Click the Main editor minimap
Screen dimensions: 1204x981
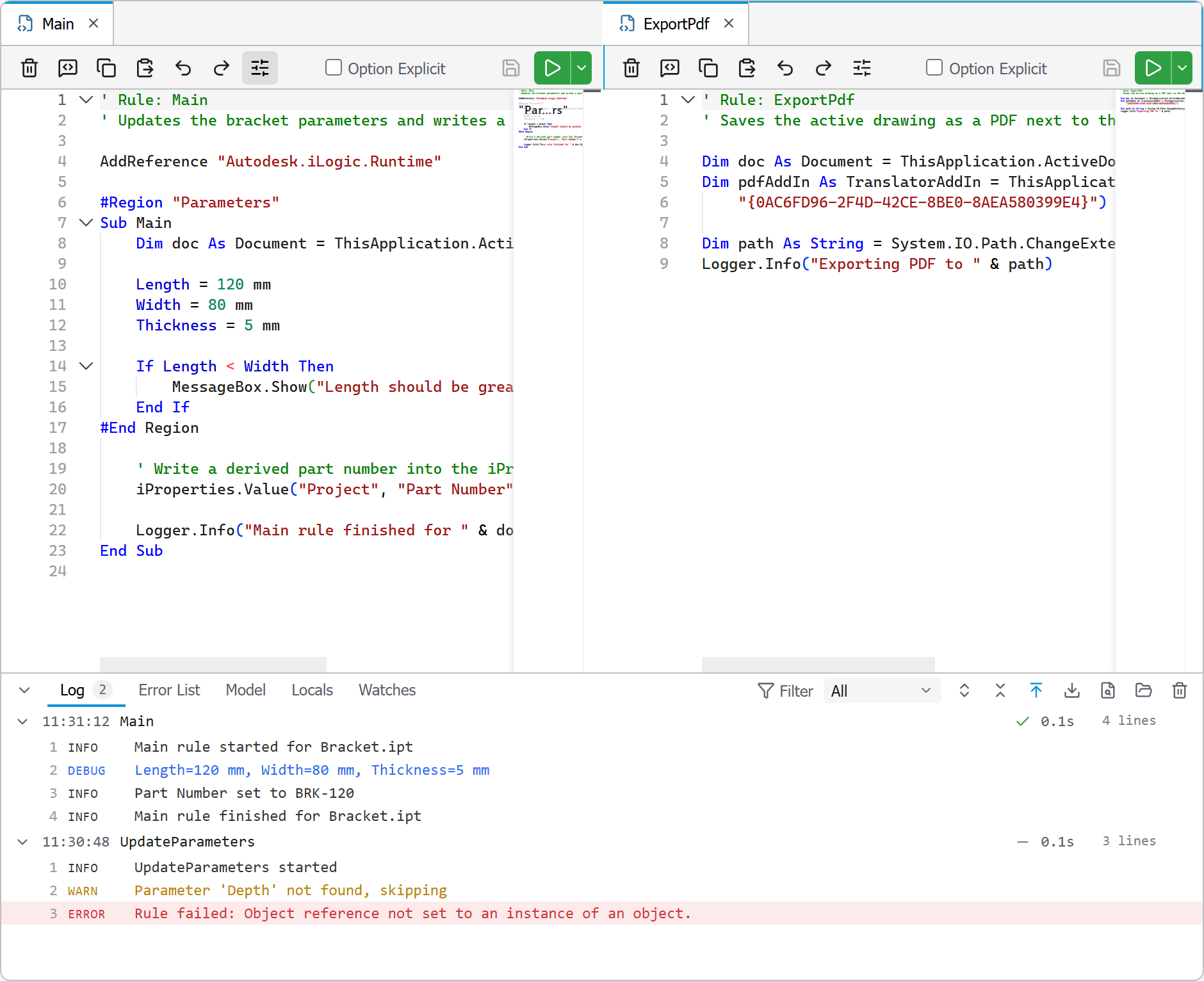click(x=548, y=380)
